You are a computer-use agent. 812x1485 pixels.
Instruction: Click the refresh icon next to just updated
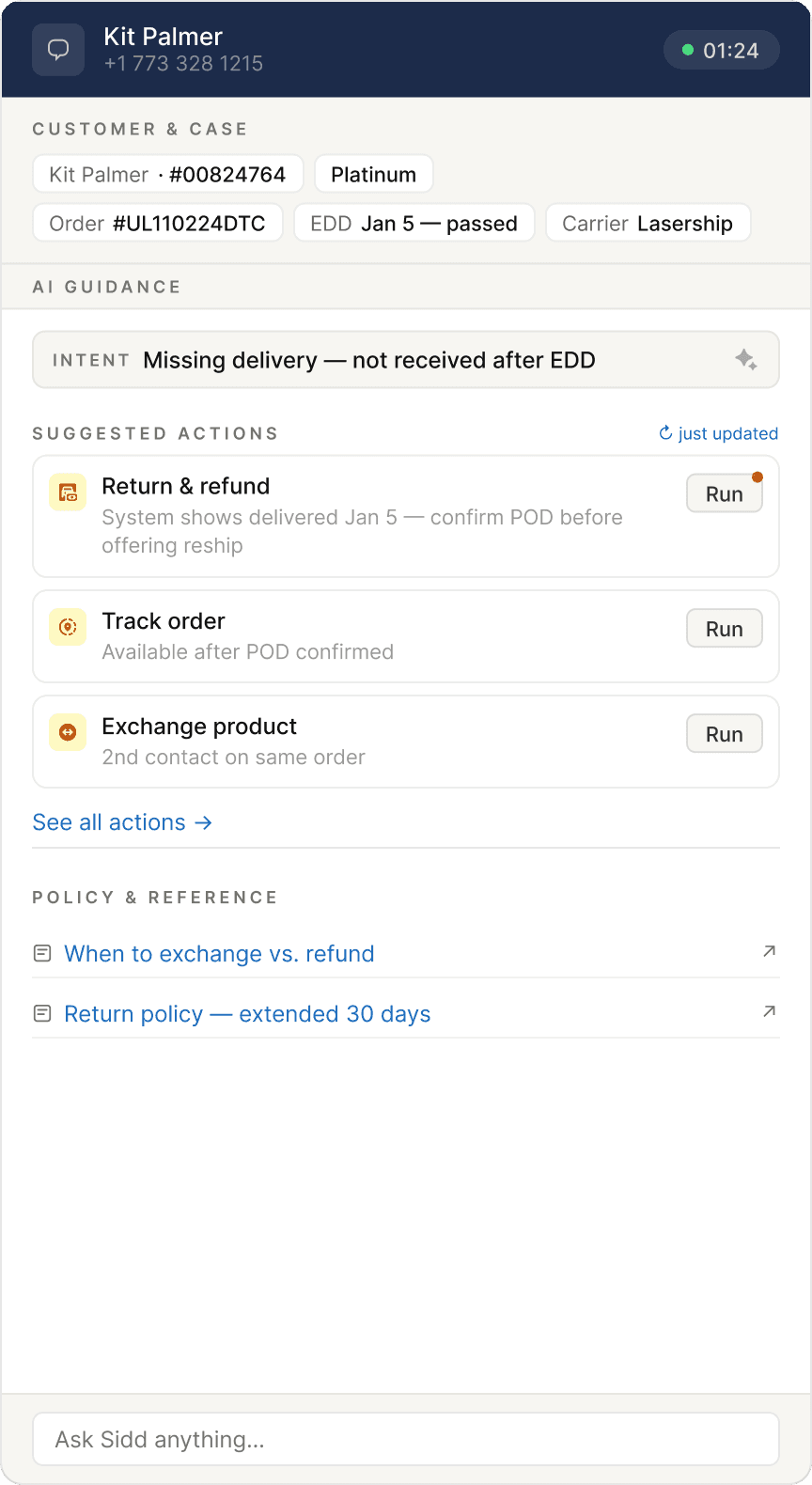click(665, 433)
